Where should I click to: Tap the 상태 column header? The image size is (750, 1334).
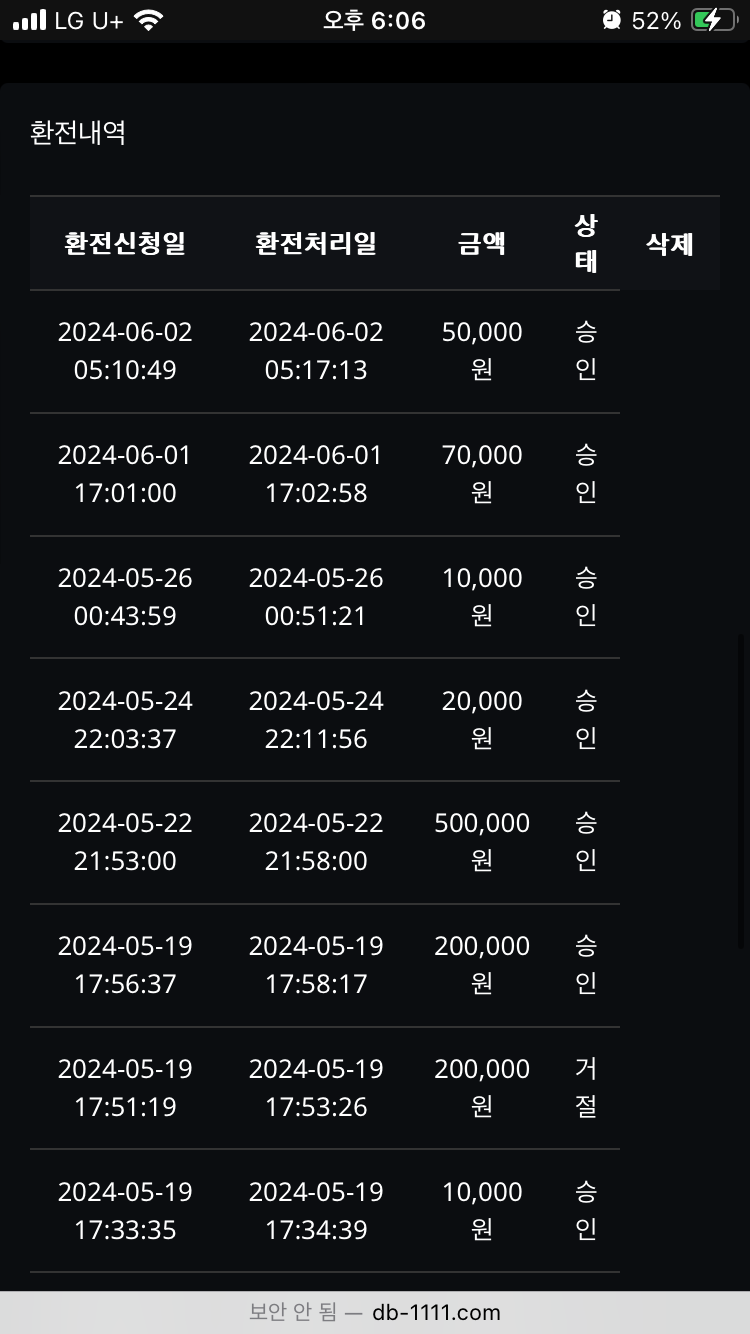[586, 243]
